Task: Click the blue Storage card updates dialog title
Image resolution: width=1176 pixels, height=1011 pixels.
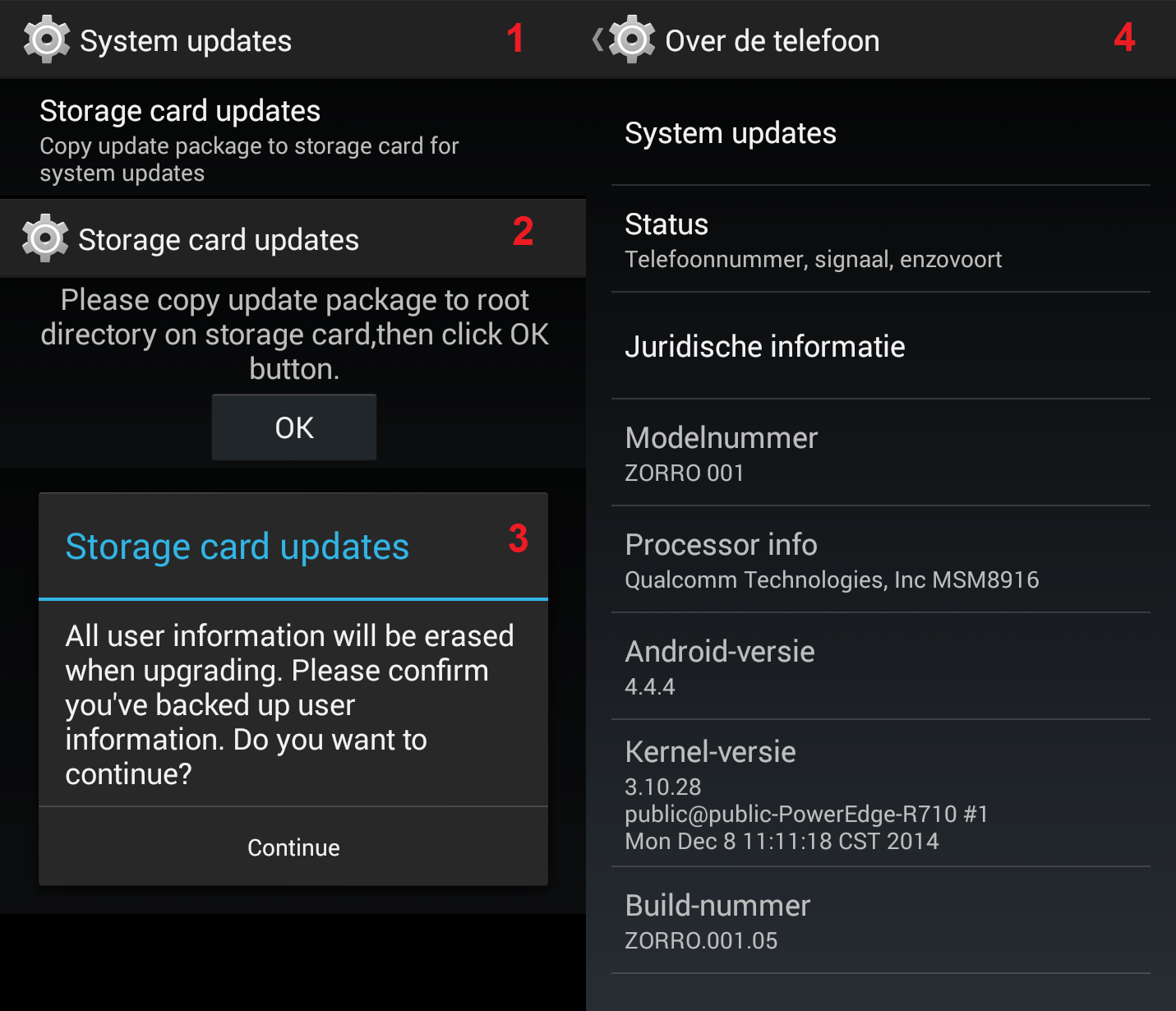Action: tap(237, 547)
